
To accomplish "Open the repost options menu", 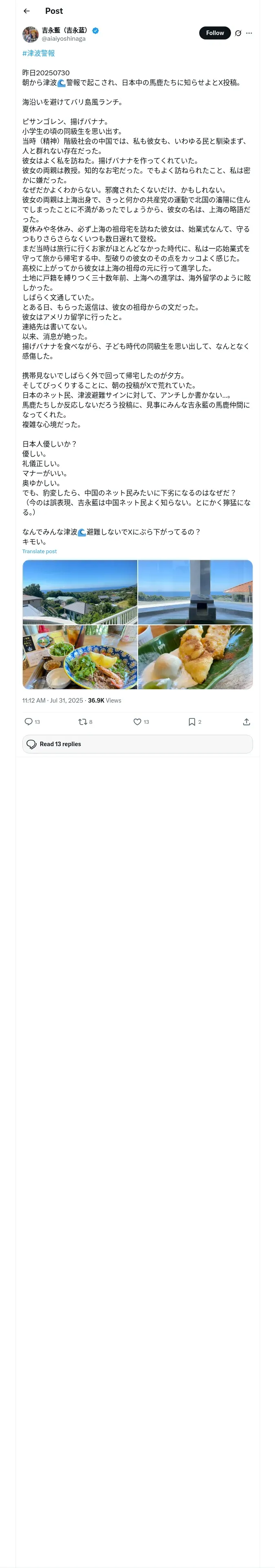I will 82,721.
